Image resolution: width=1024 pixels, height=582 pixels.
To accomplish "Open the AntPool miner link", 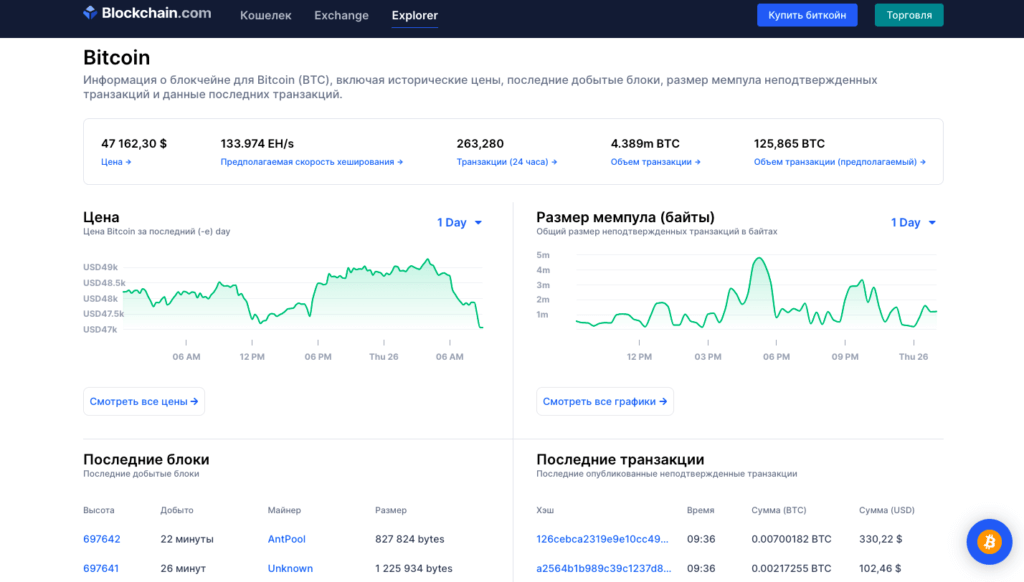I will point(286,540).
